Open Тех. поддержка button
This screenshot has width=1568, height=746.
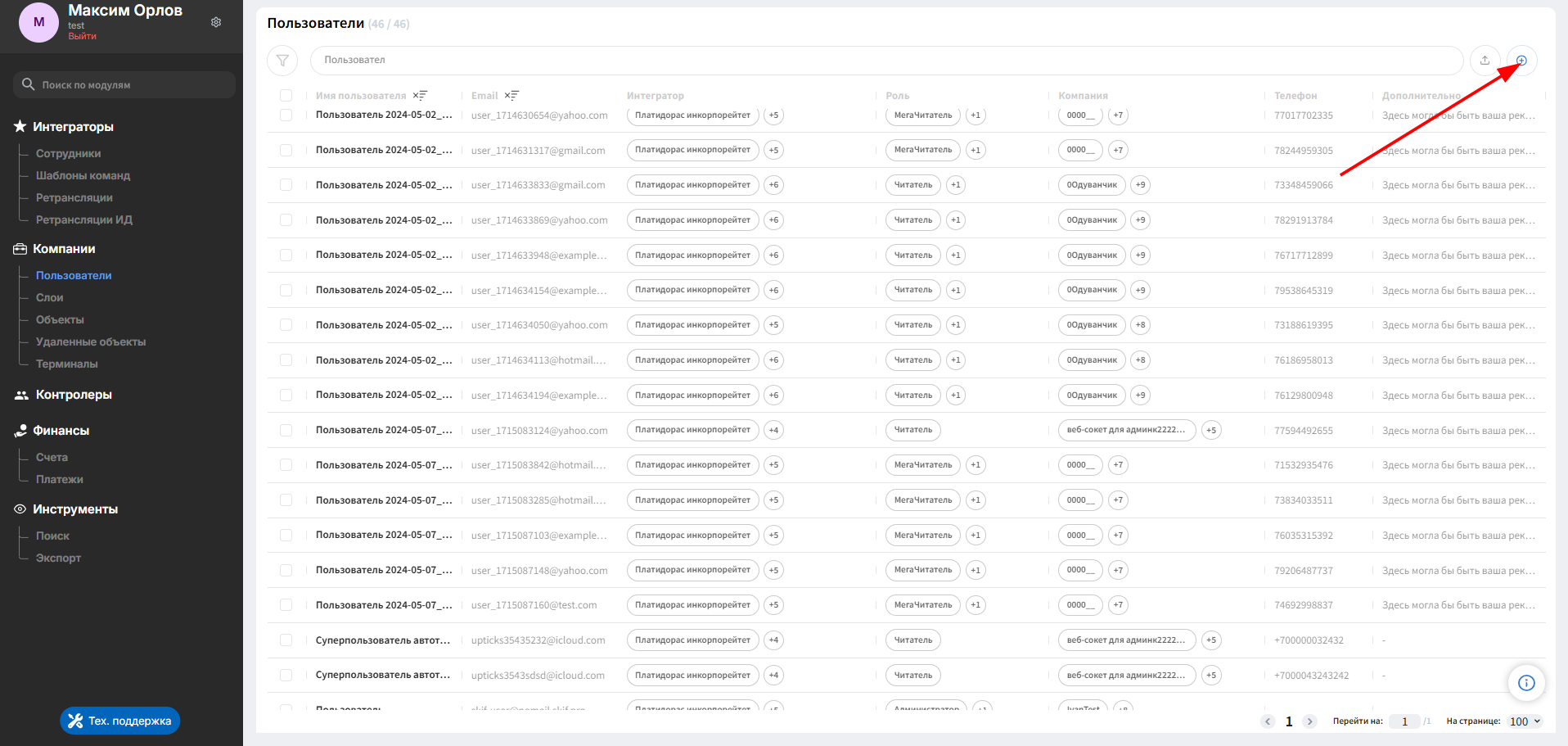[119, 721]
